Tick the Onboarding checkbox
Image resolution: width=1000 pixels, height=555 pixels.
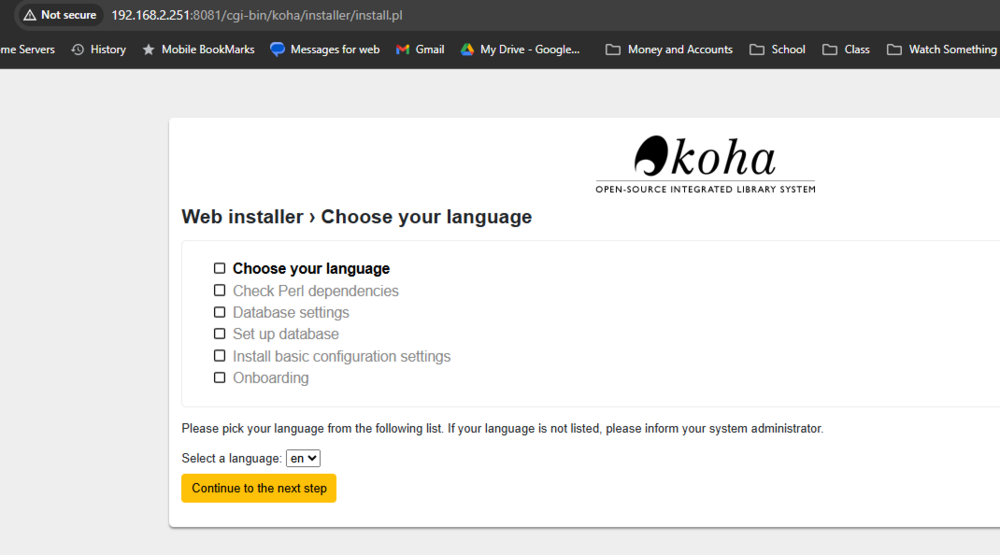tap(219, 378)
